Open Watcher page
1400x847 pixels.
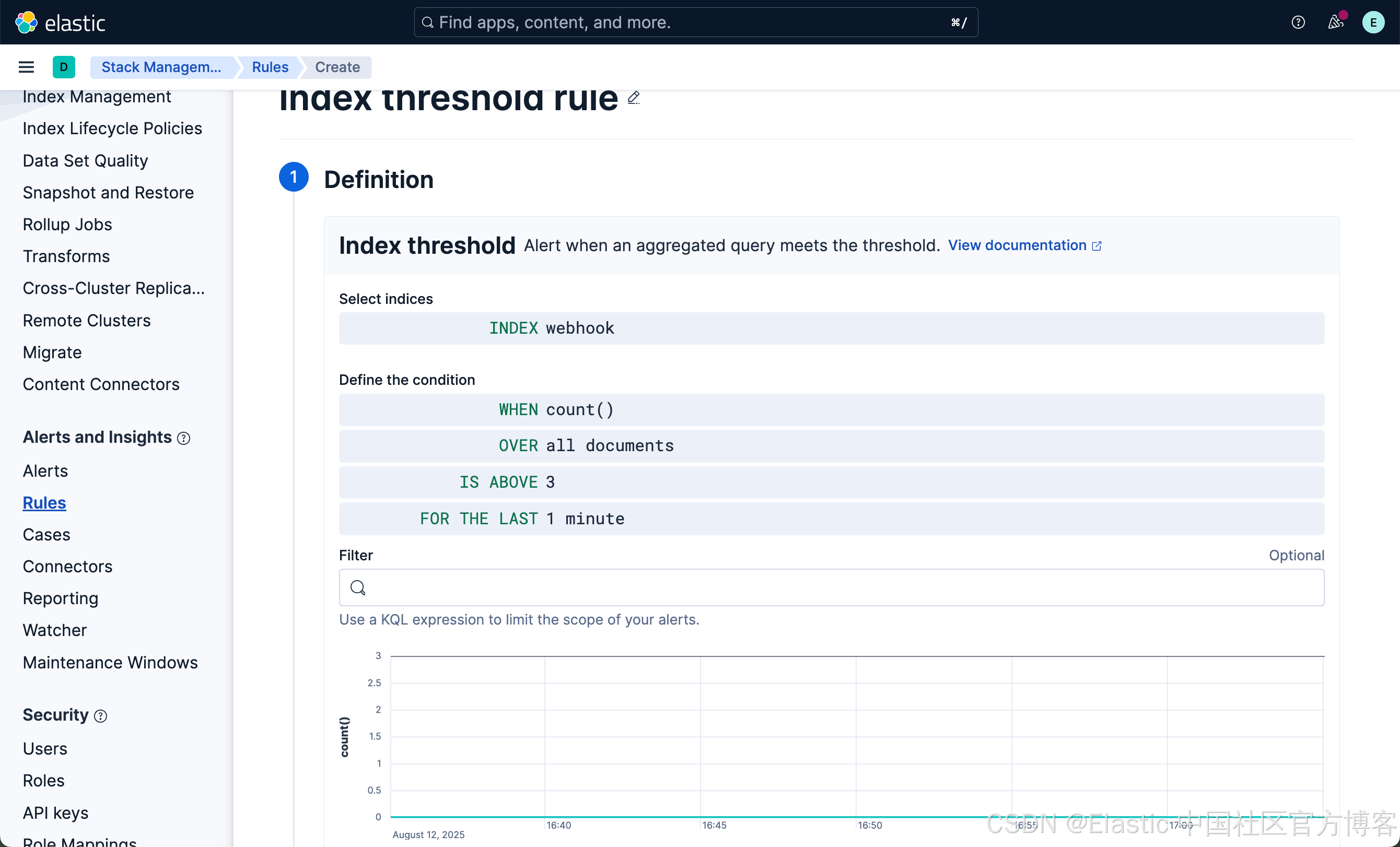pos(54,630)
